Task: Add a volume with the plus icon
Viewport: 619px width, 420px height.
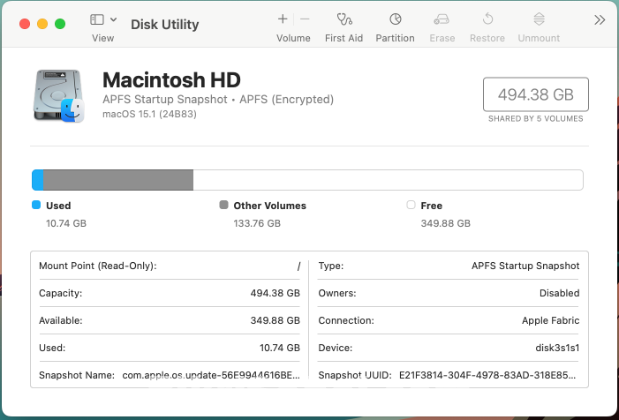Action: (283, 19)
